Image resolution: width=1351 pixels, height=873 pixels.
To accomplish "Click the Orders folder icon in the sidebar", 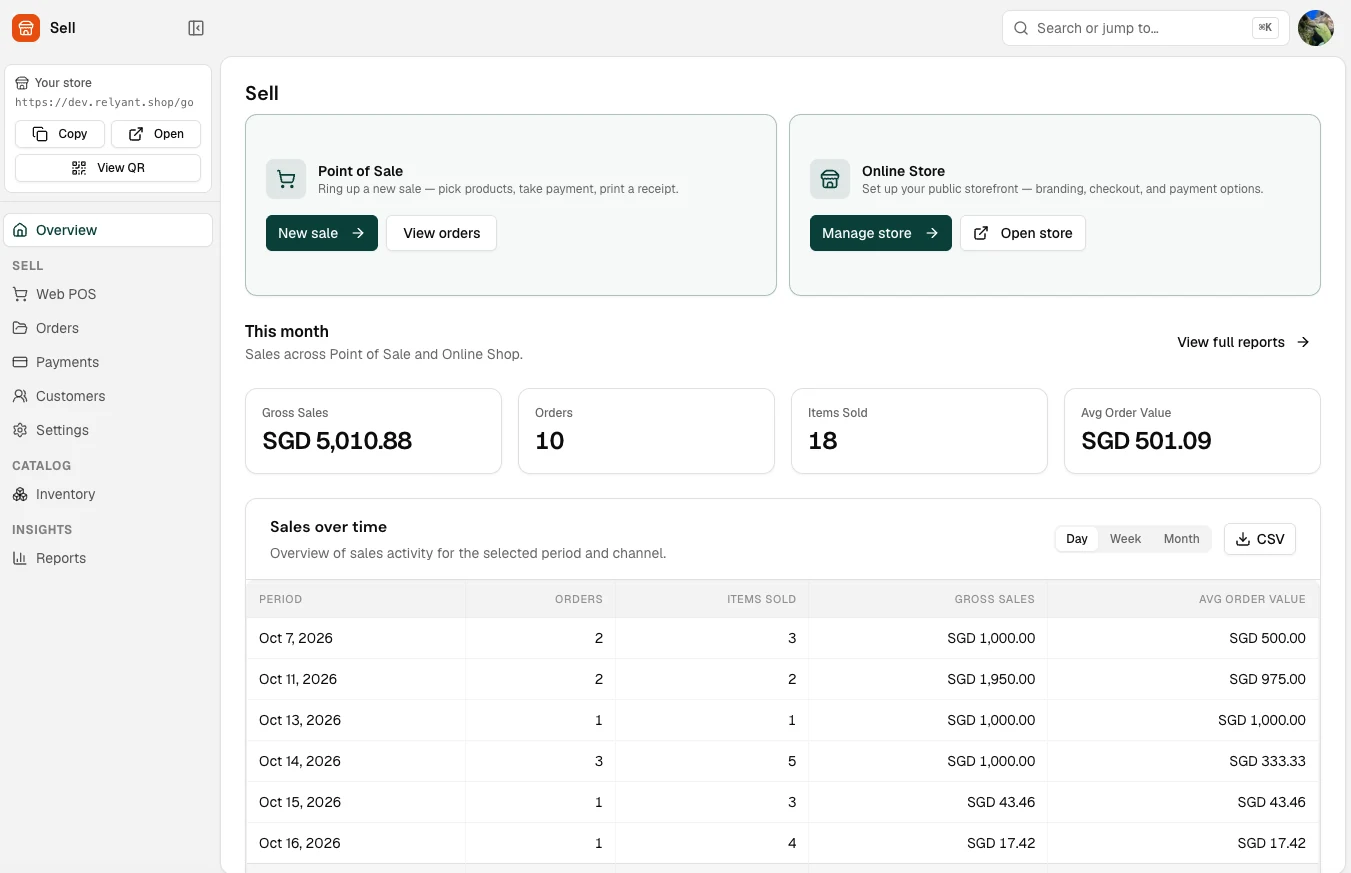I will (20, 328).
